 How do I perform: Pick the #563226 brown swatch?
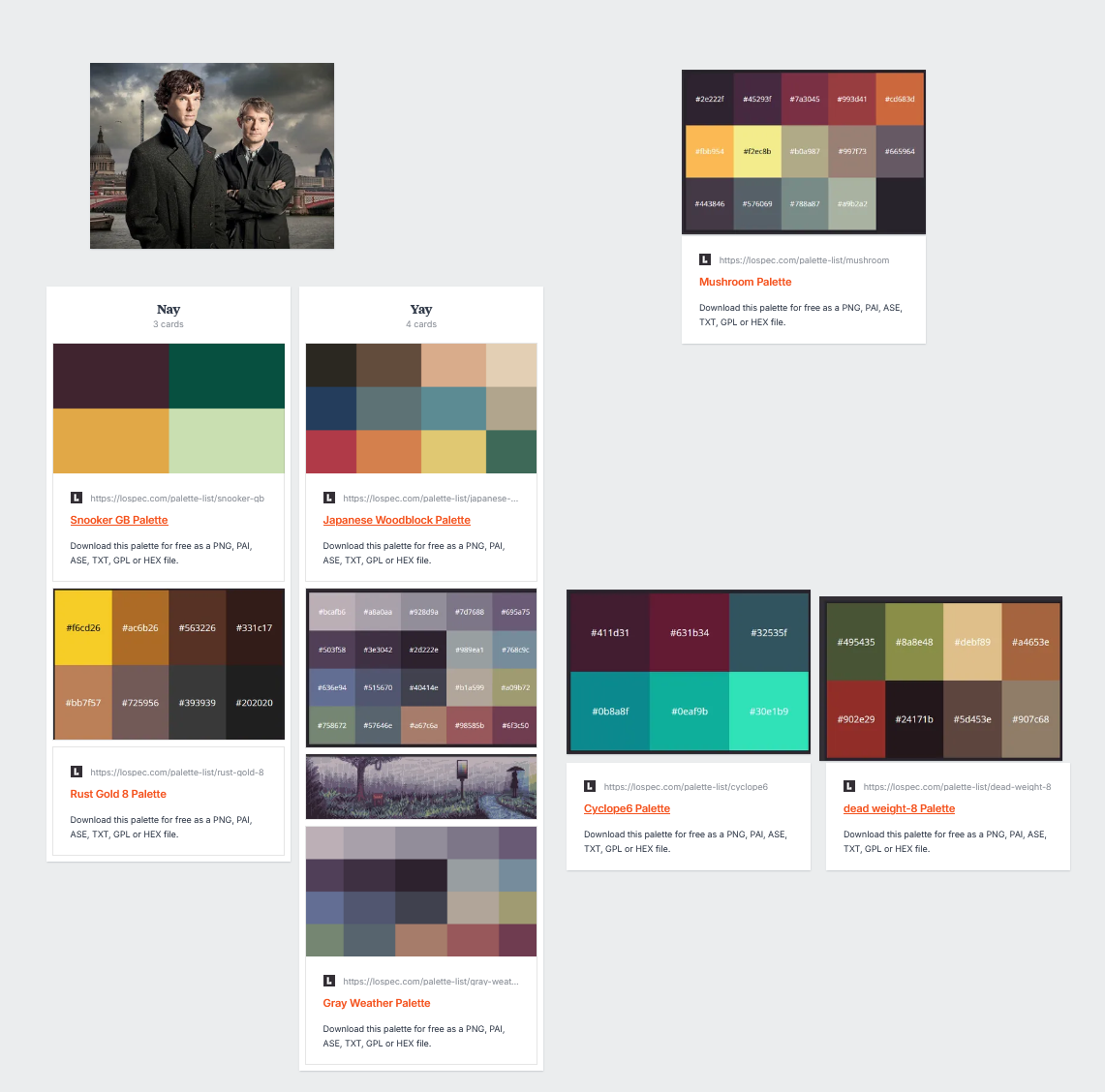click(198, 627)
